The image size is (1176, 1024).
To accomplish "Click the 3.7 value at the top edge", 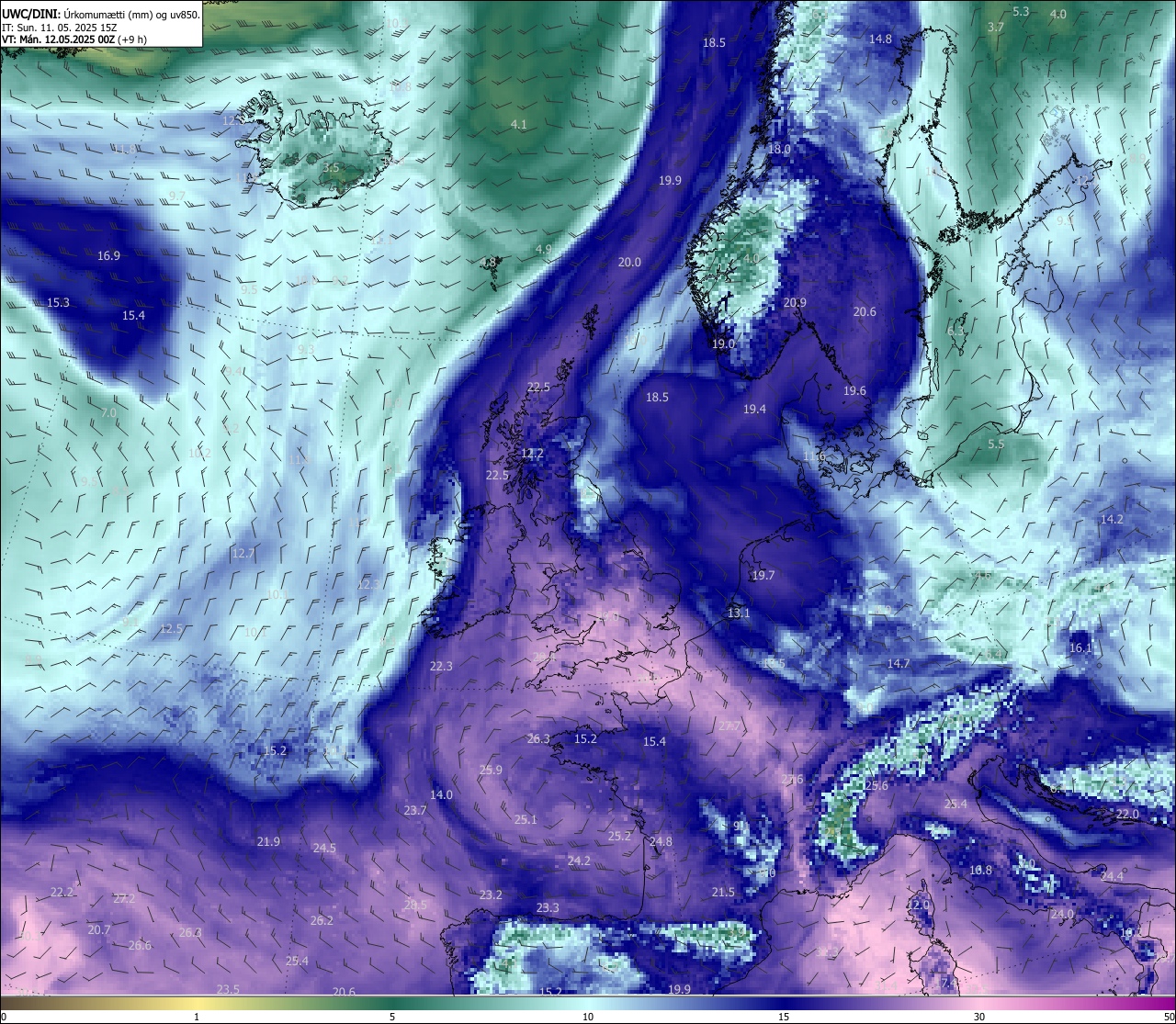I will pos(996,28).
